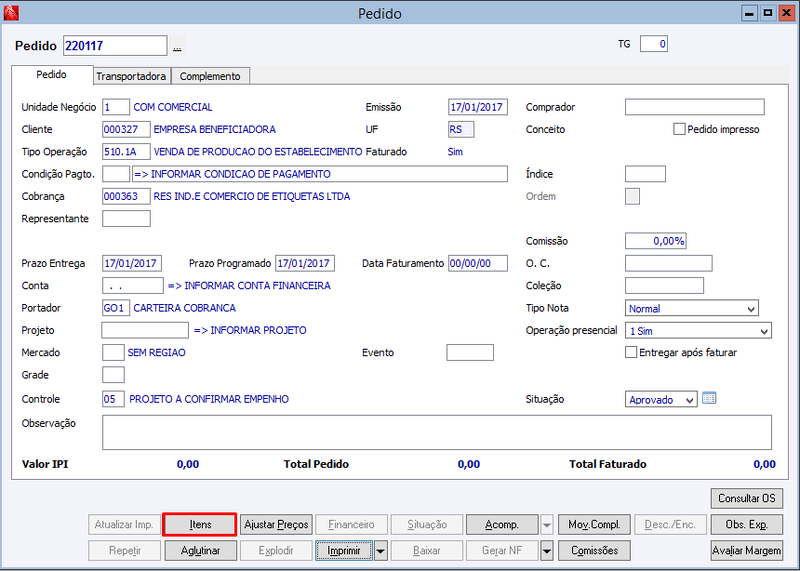Click inside the Observação text area

pyautogui.click(x=437, y=432)
